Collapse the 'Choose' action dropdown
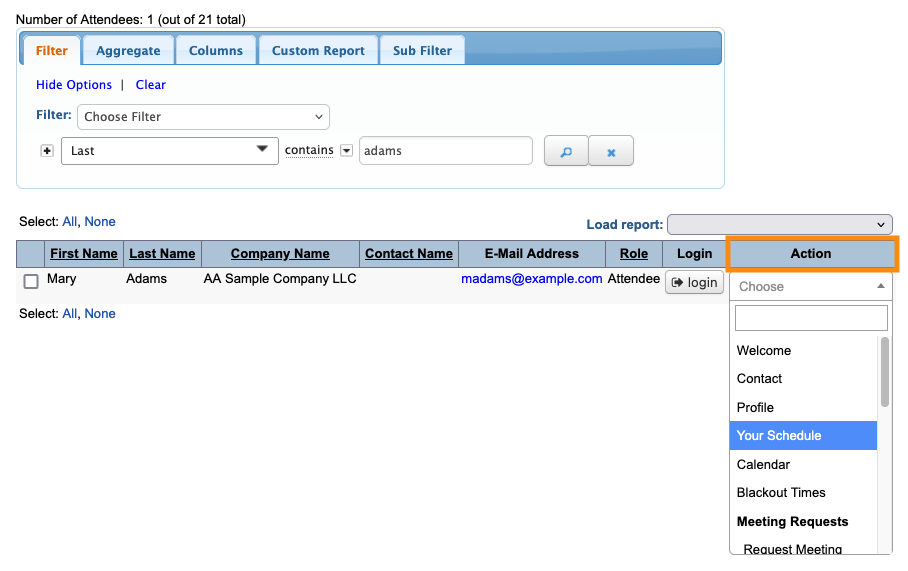Image resolution: width=908 pixels, height=571 pixels. [x=811, y=286]
